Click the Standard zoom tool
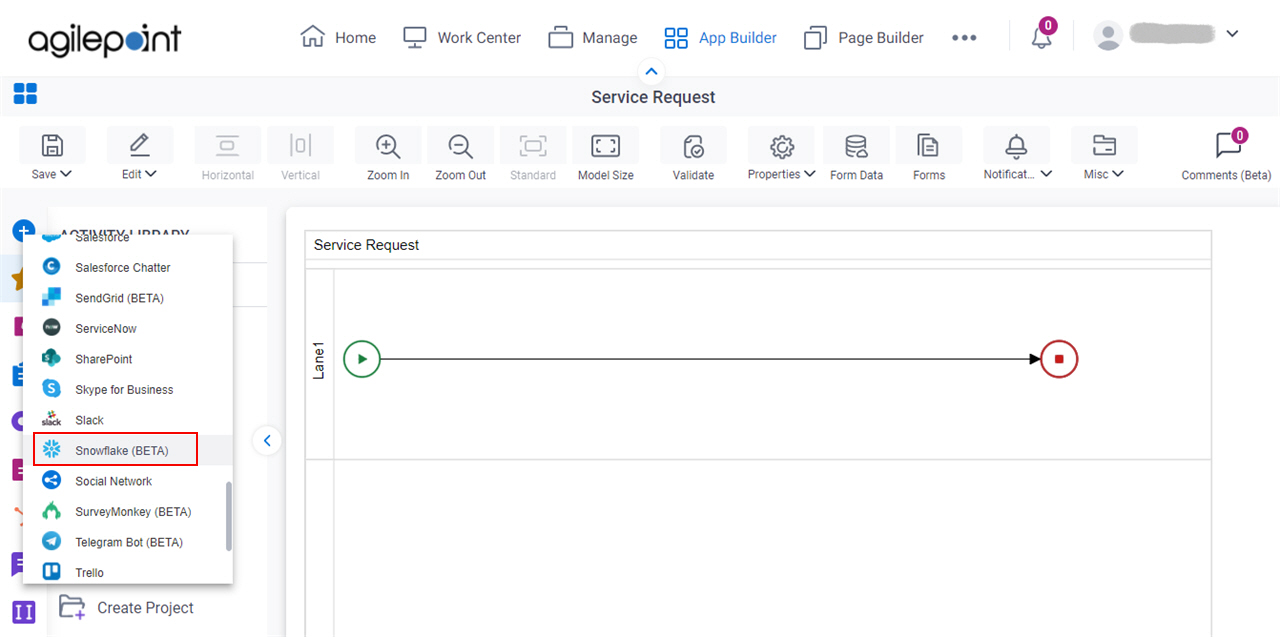This screenshot has height=637, width=1280. click(533, 155)
